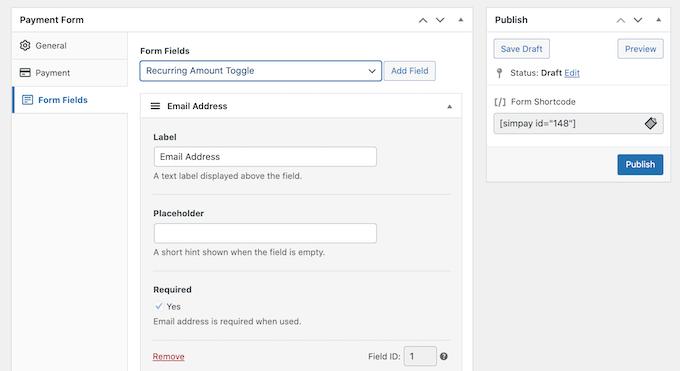The image size is (680, 371).
Task: Click the Save Draft button
Action: tap(521, 49)
